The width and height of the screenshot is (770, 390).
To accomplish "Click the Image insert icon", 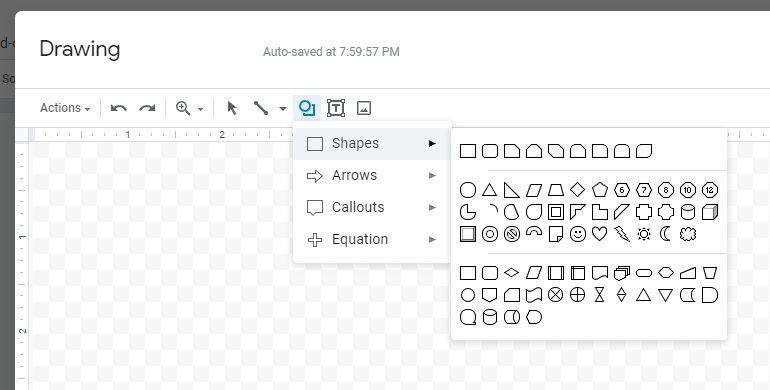I will pyautogui.click(x=363, y=108).
